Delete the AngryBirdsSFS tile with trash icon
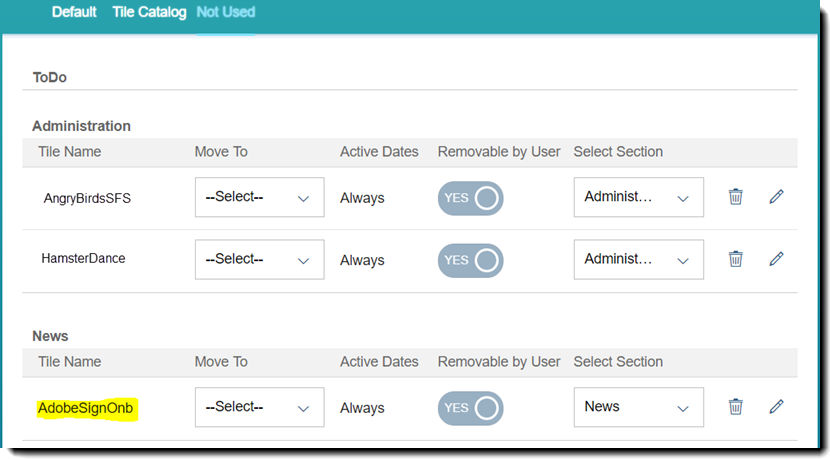The image size is (830, 459). coord(735,196)
